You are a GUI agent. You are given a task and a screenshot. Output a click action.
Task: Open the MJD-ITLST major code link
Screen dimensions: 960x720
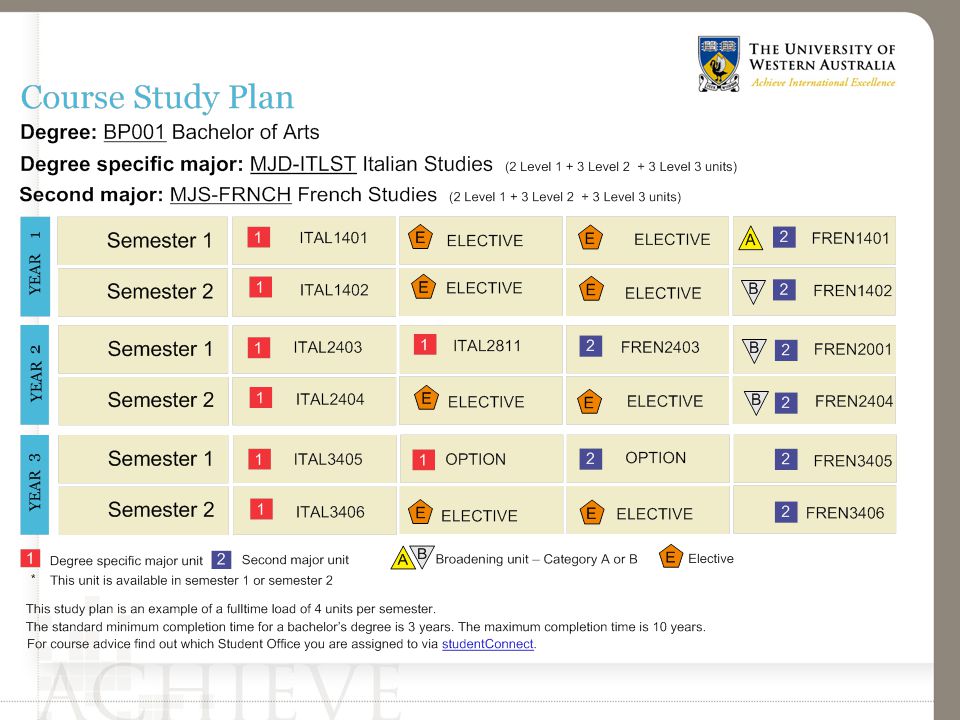point(303,164)
